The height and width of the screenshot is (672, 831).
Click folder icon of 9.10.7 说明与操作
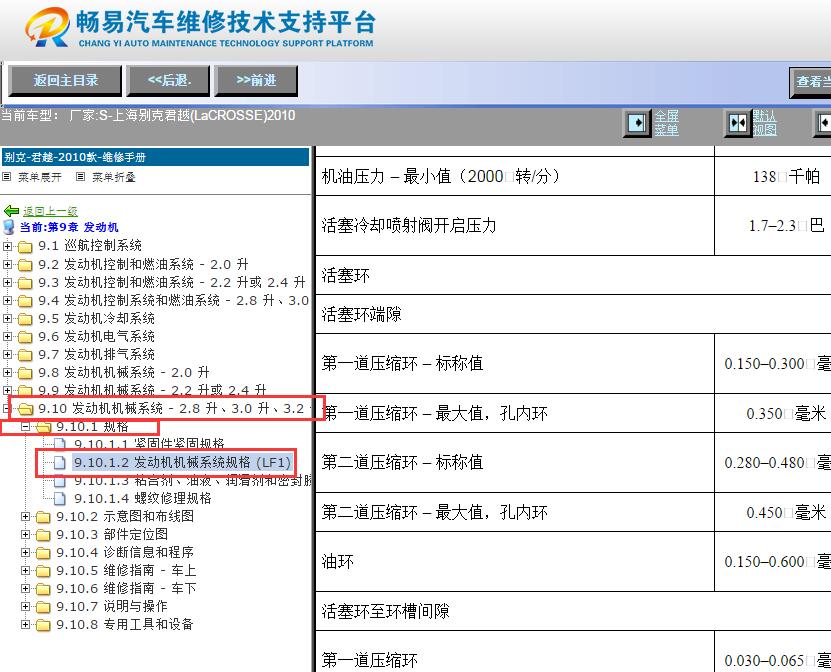tap(43, 607)
